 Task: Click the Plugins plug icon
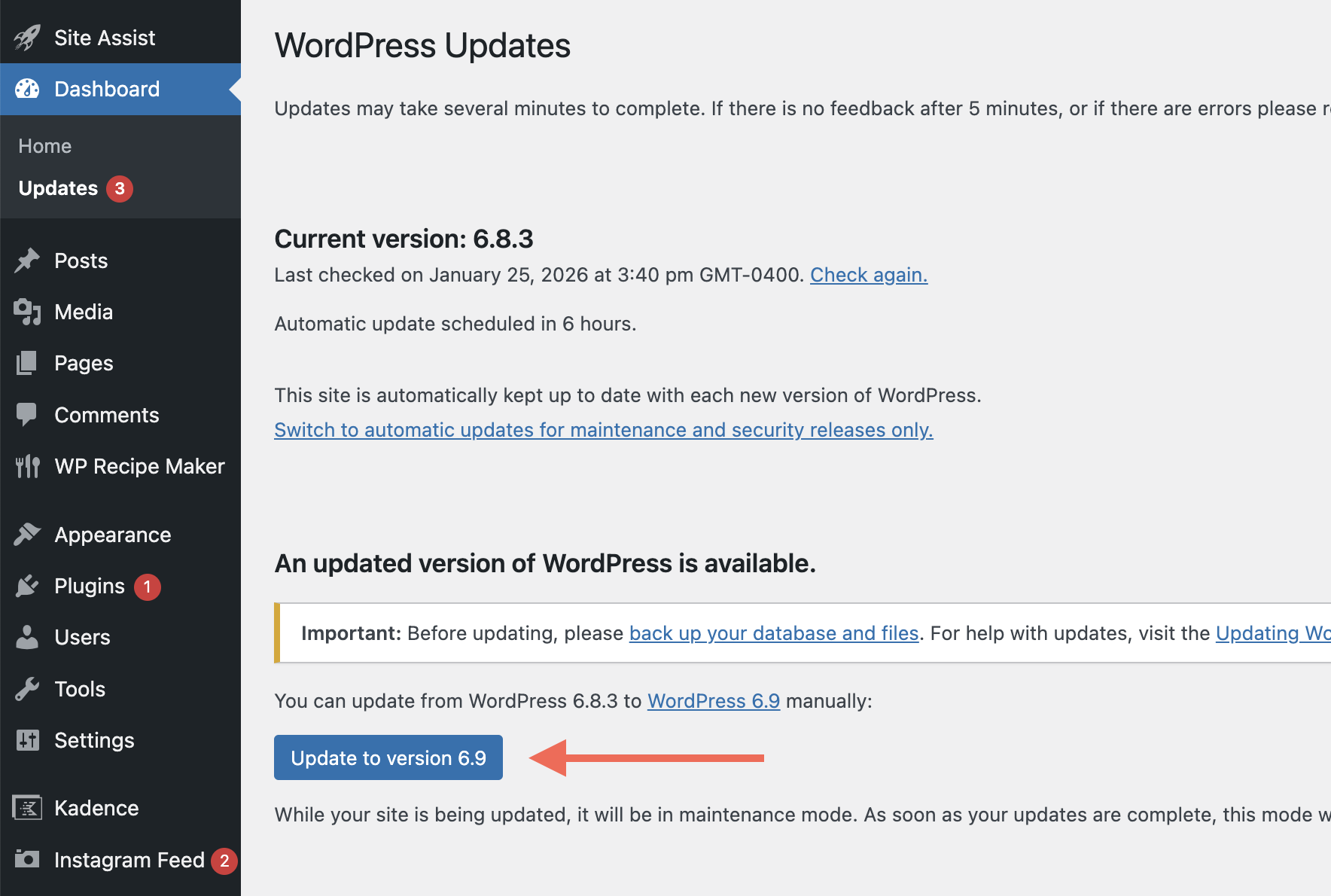tap(27, 586)
